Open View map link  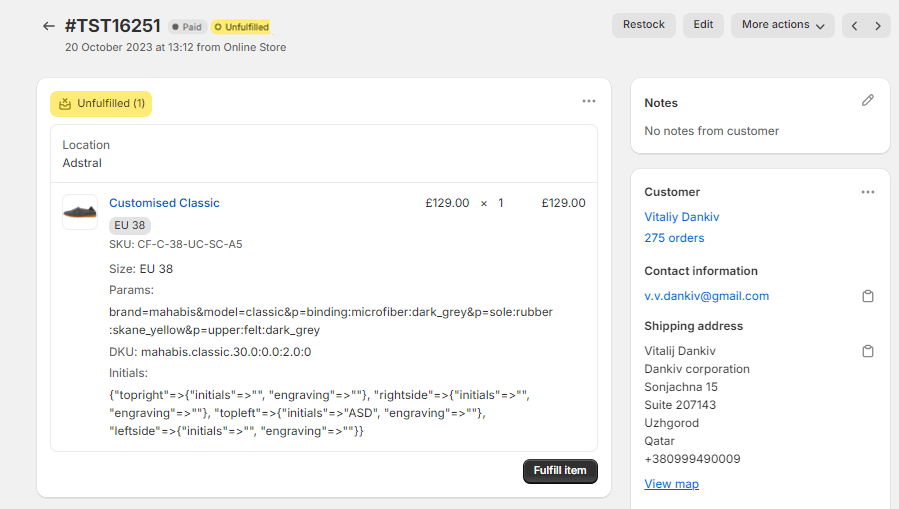coord(671,484)
